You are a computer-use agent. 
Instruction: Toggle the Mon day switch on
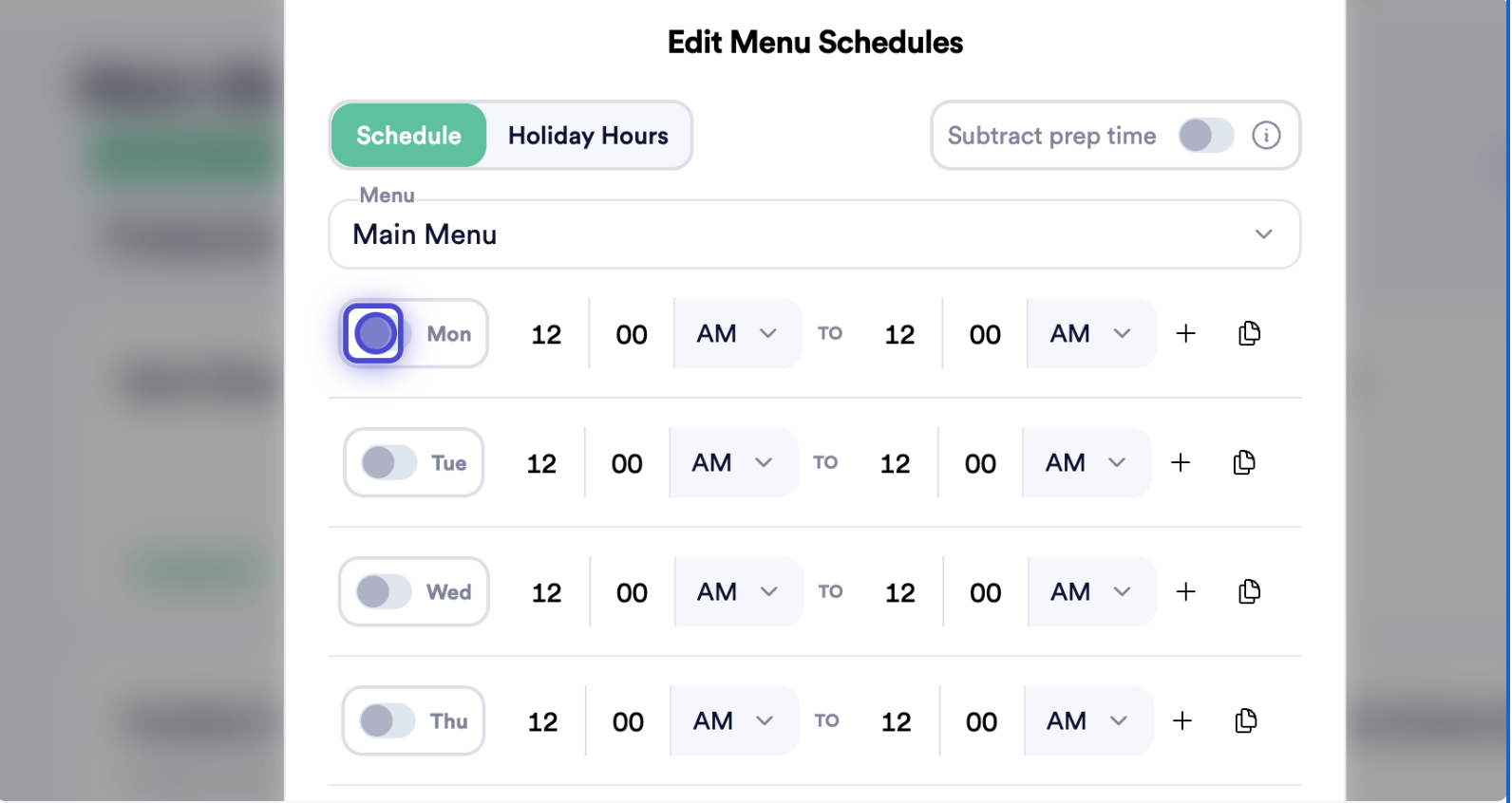[x=374, y=334]
